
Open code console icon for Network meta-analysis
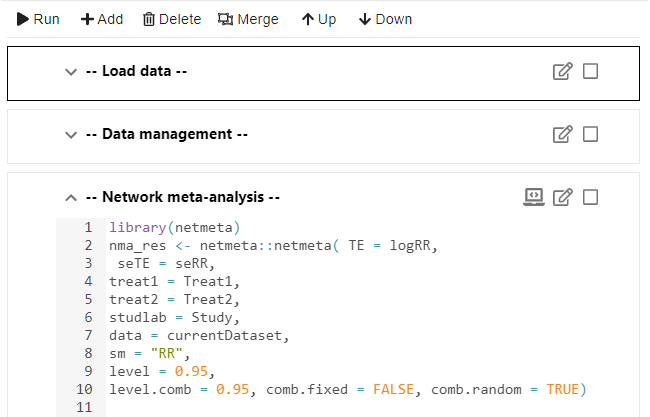click(534, 197)
